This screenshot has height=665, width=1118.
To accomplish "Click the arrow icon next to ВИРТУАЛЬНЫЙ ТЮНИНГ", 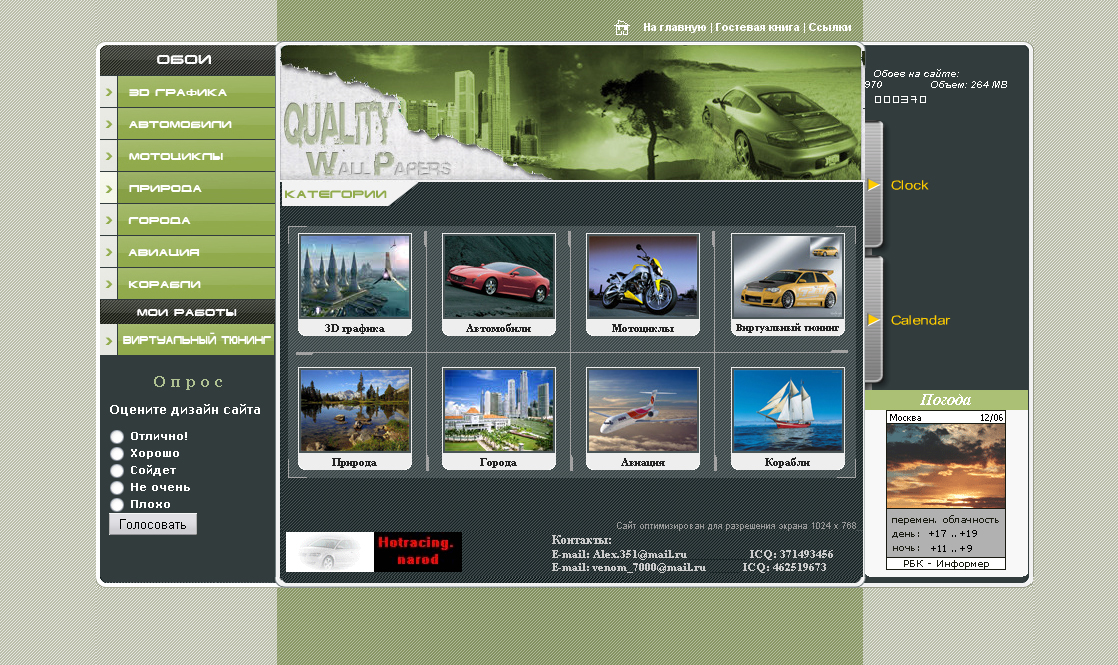I will (x=108, y=340).
